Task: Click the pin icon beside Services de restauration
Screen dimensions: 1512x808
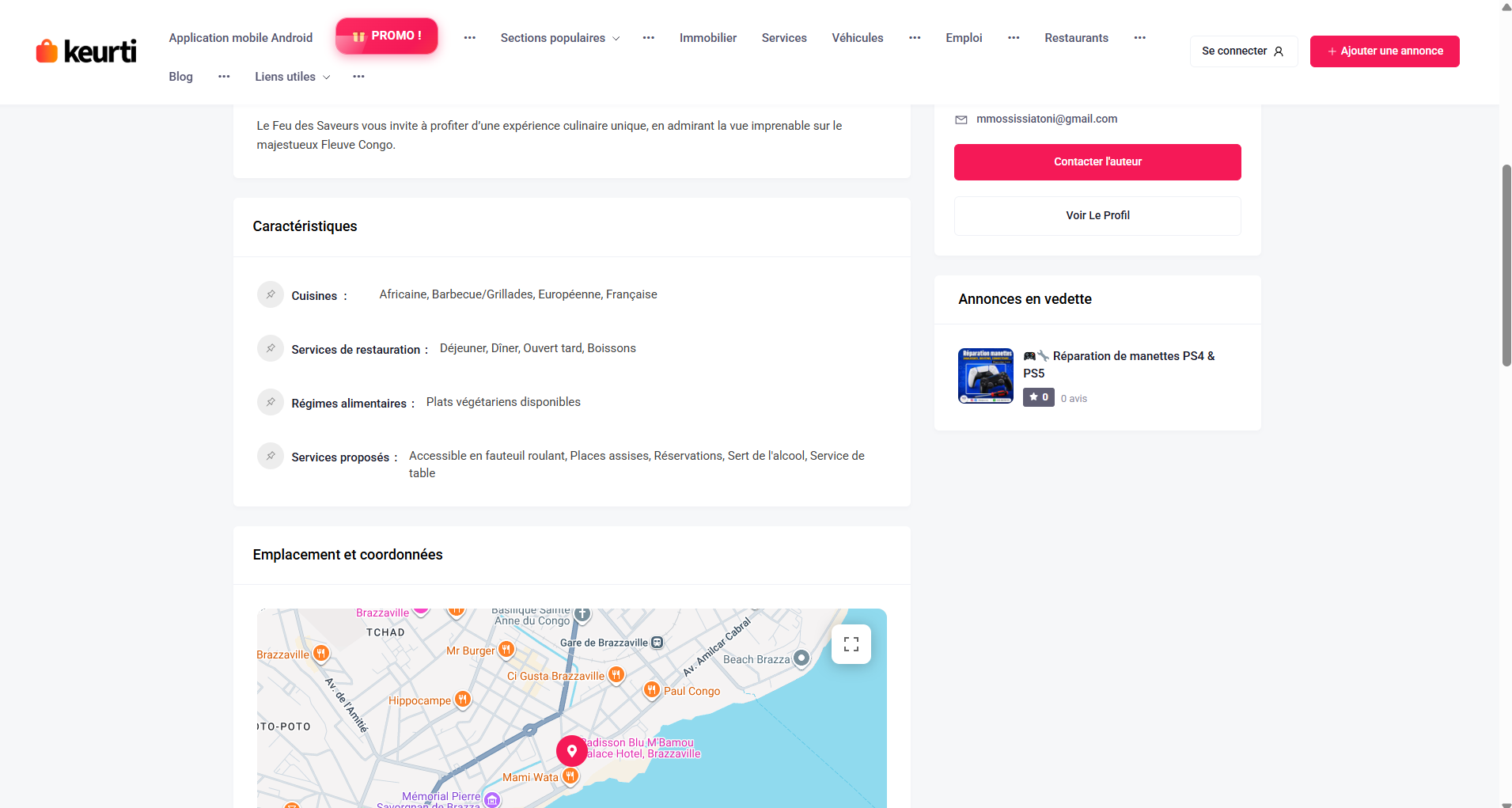Action: click(x=271, y=348)
